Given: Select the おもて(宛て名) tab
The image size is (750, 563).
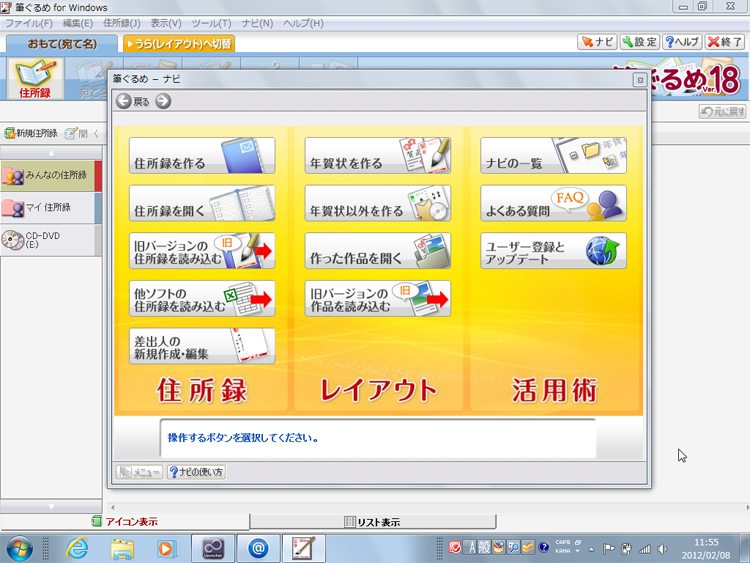Looking at the screenshot, I should pyautogui.click(x=62, y=44).
